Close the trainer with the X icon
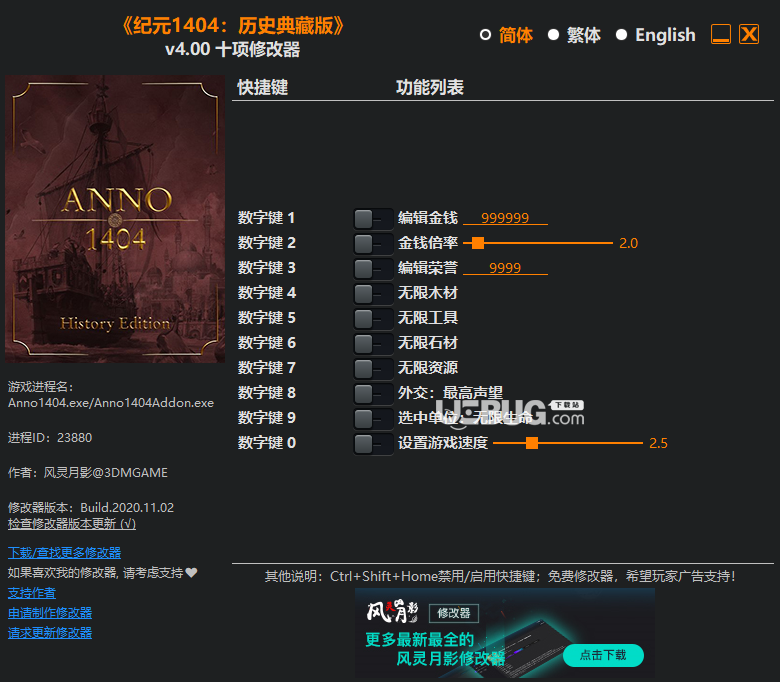Viewport: 780px width, 682px height. point(749,34)
